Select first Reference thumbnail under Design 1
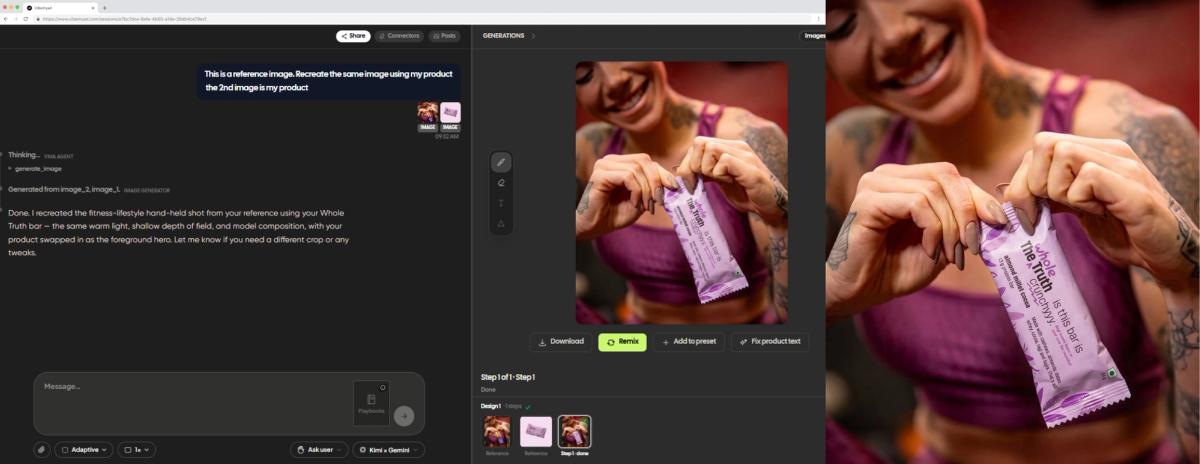1200x464 pixels. click(x=497, y=432)
